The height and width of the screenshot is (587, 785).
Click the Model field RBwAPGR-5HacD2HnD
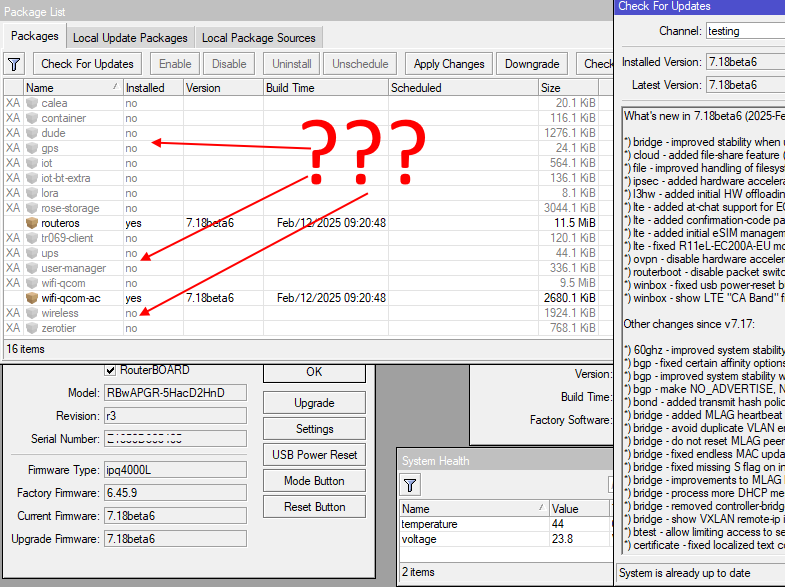175,393
